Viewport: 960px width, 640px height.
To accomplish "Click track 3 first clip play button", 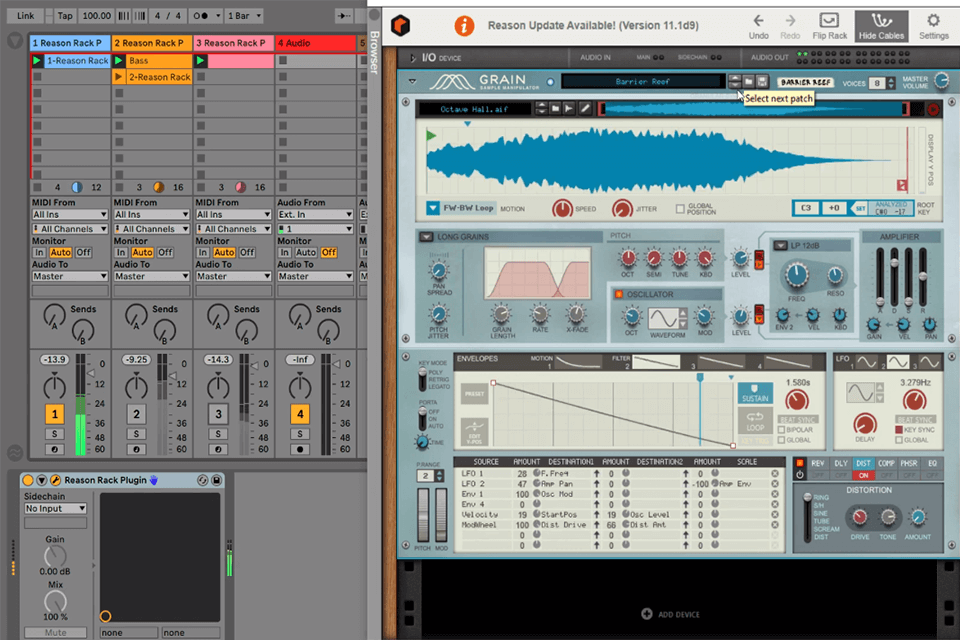I will pyautogui.click(x=200, y=61).
